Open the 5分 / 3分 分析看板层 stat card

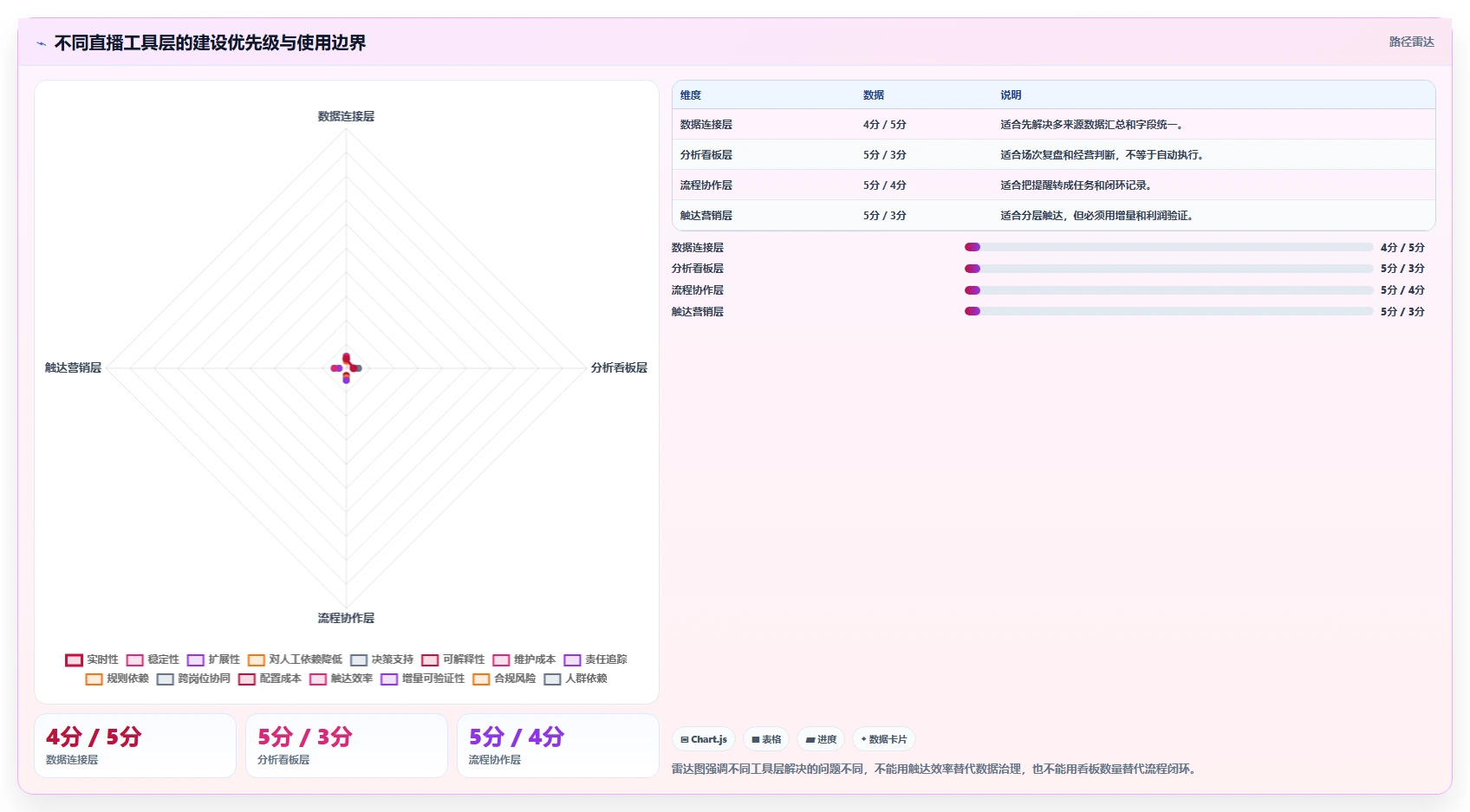coord(347,745)
